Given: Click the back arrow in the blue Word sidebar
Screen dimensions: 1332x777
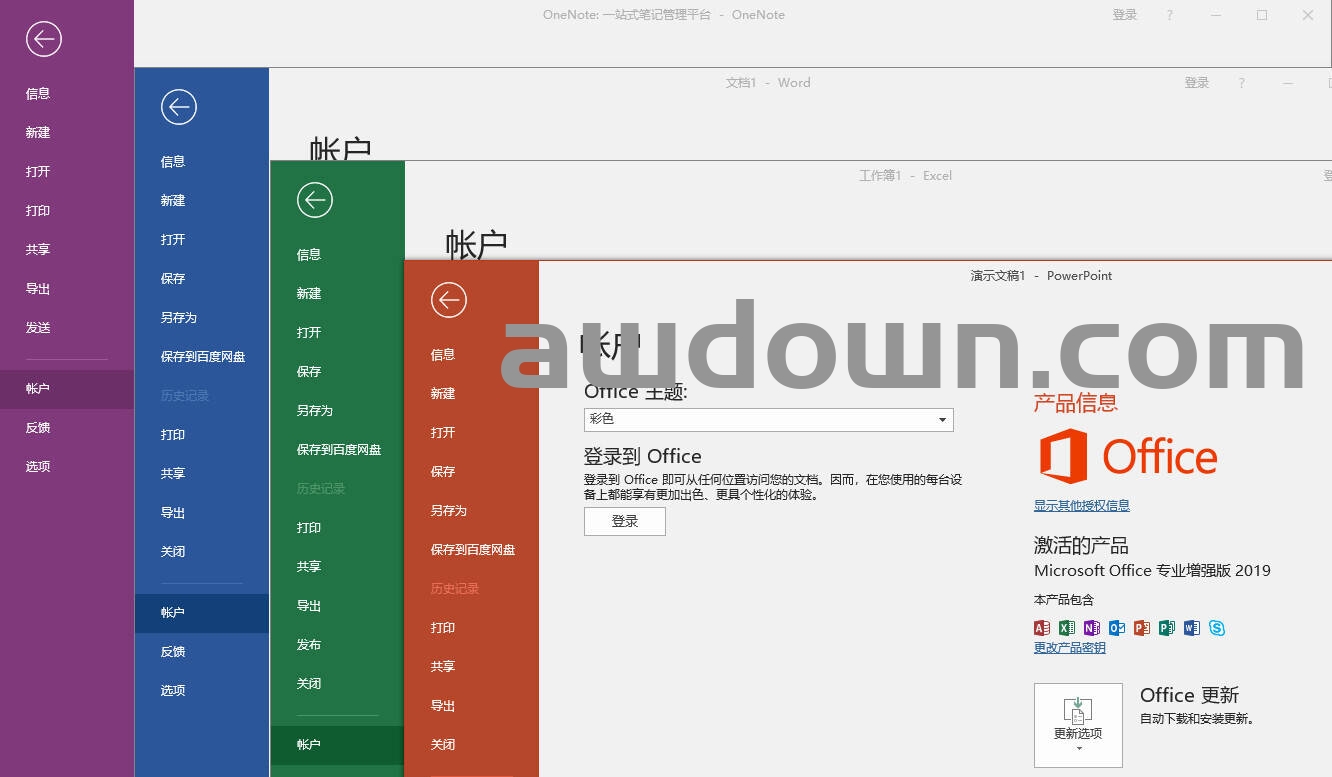Looking at the screenshot, I should point(179,107).
